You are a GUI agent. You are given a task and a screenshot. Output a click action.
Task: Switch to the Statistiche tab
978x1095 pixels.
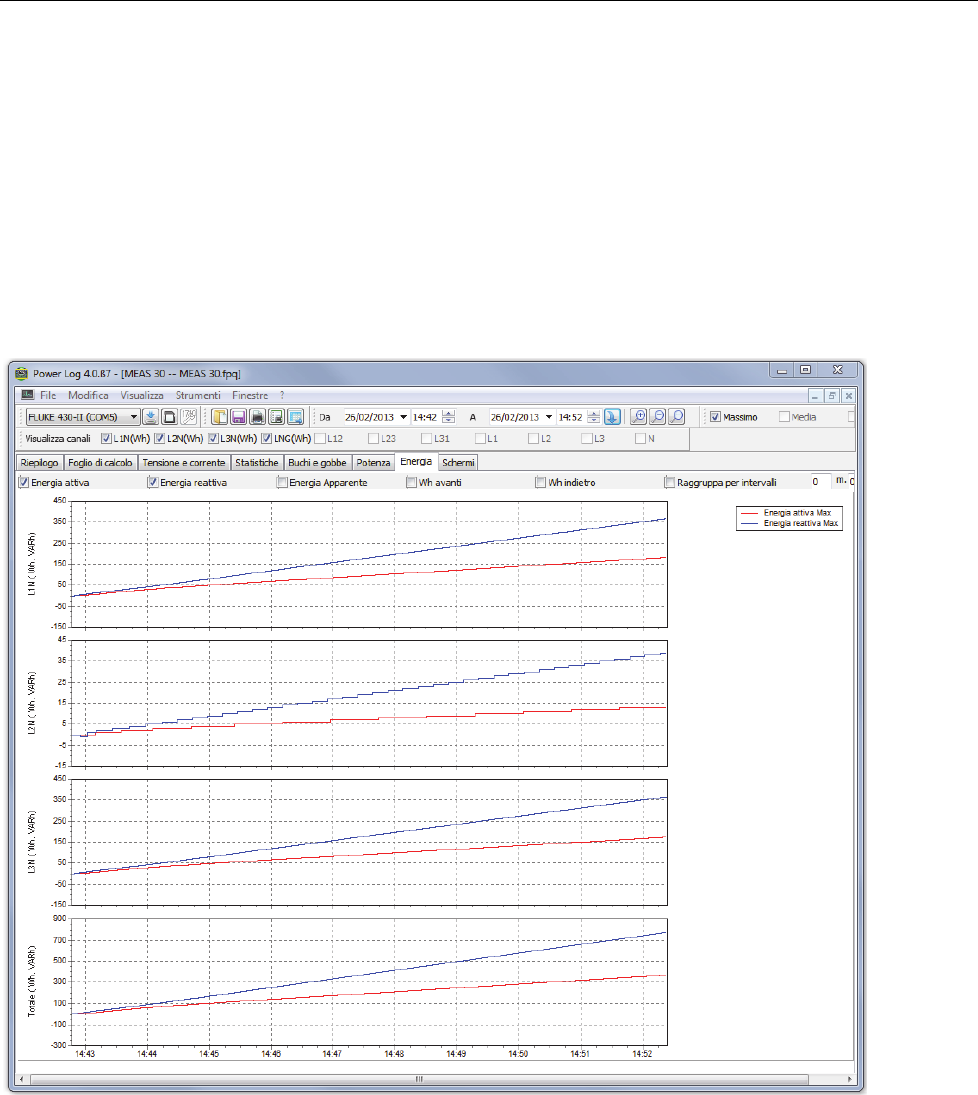256,462
